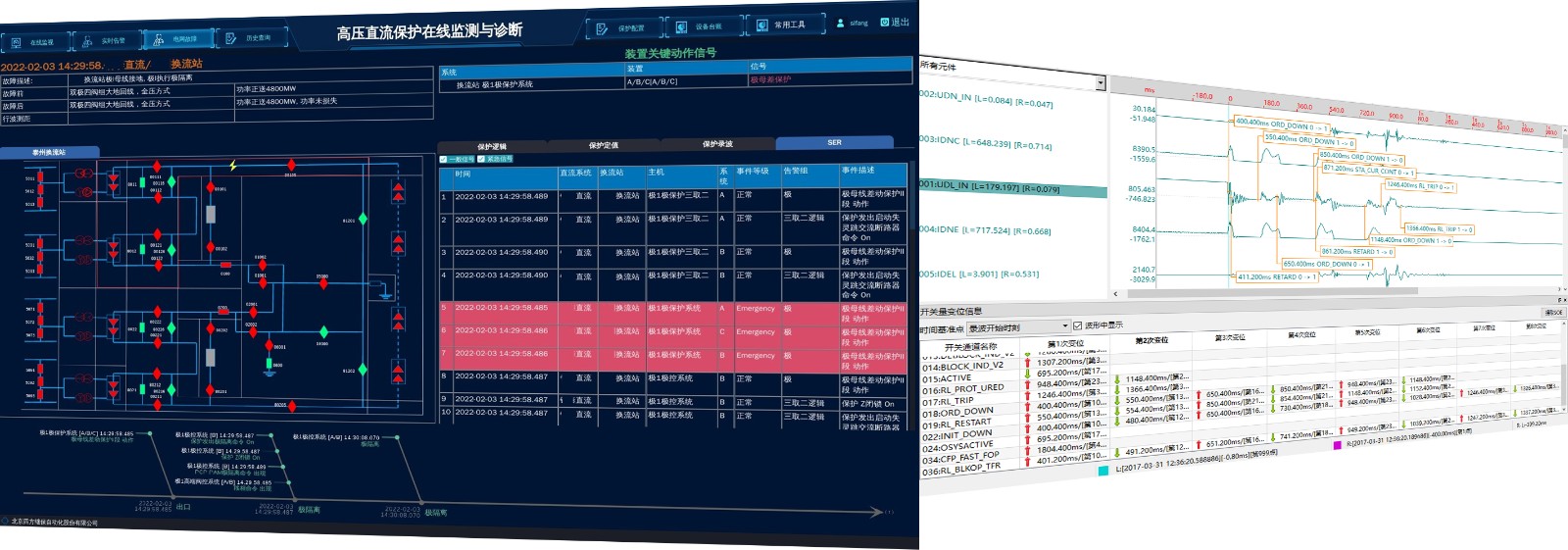Click the sifang user account icon
This screenshot has height=550, width=1568.
840,23
